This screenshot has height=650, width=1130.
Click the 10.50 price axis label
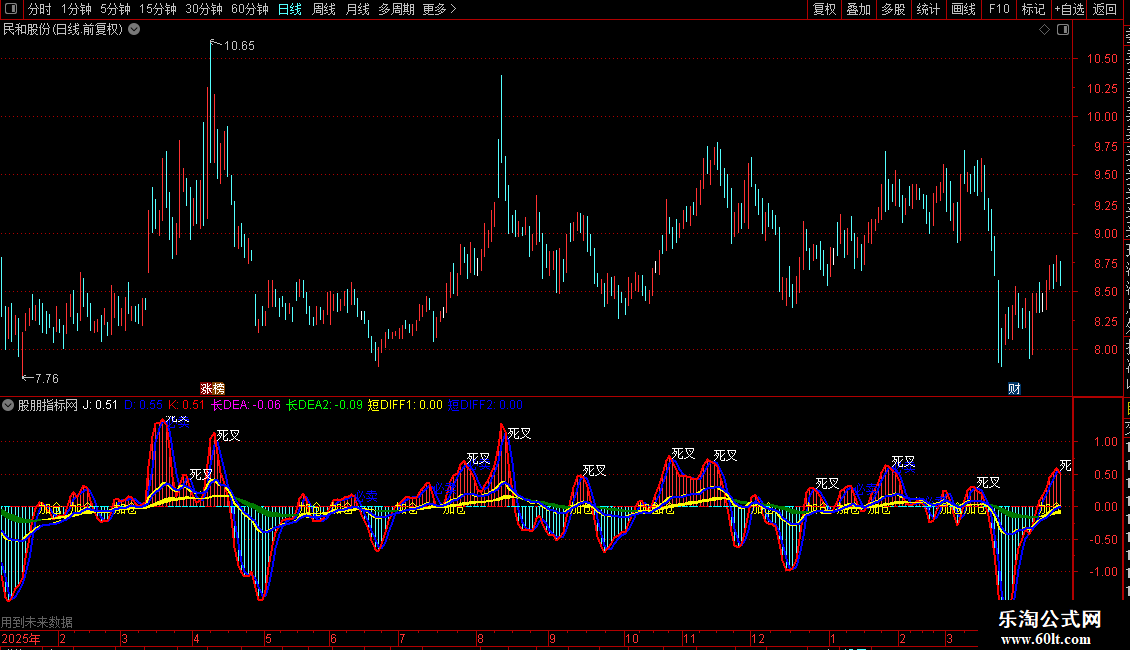(x=1102, y=59)
